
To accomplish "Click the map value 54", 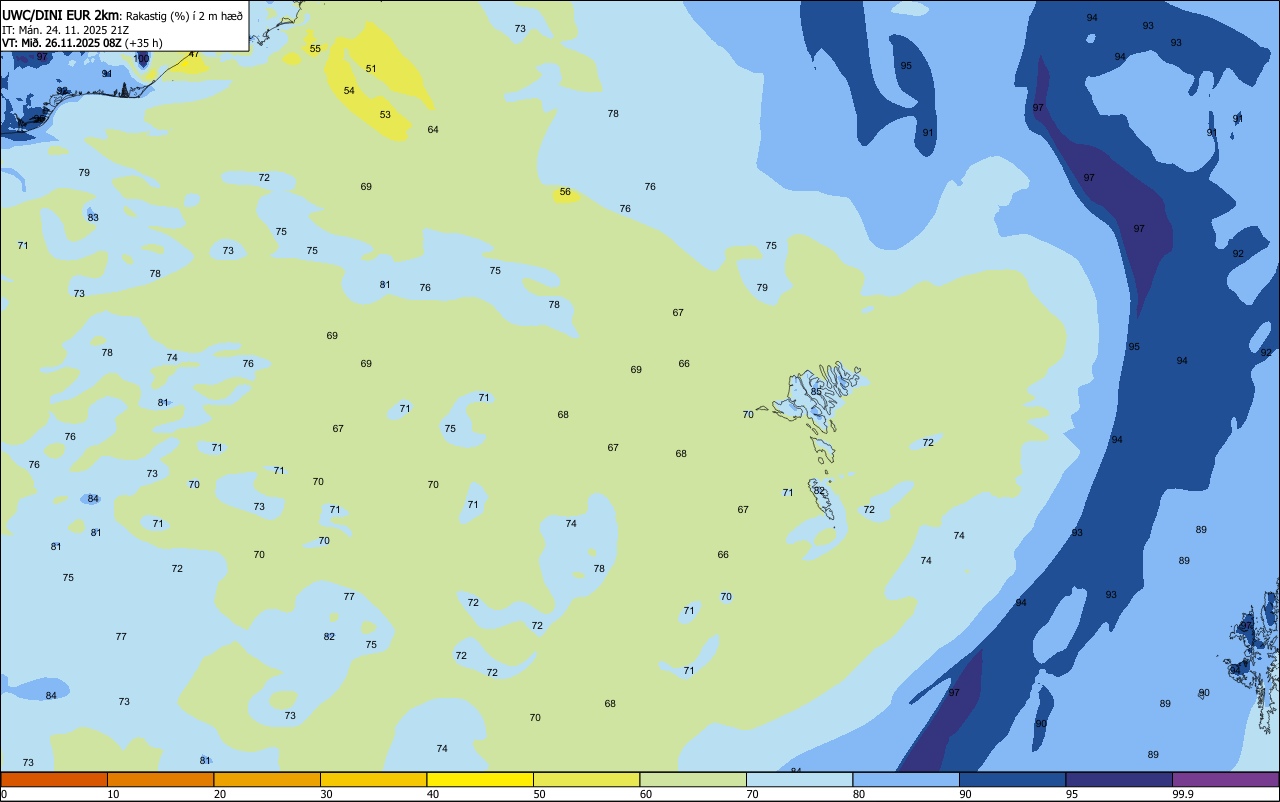I will point(349,91).
